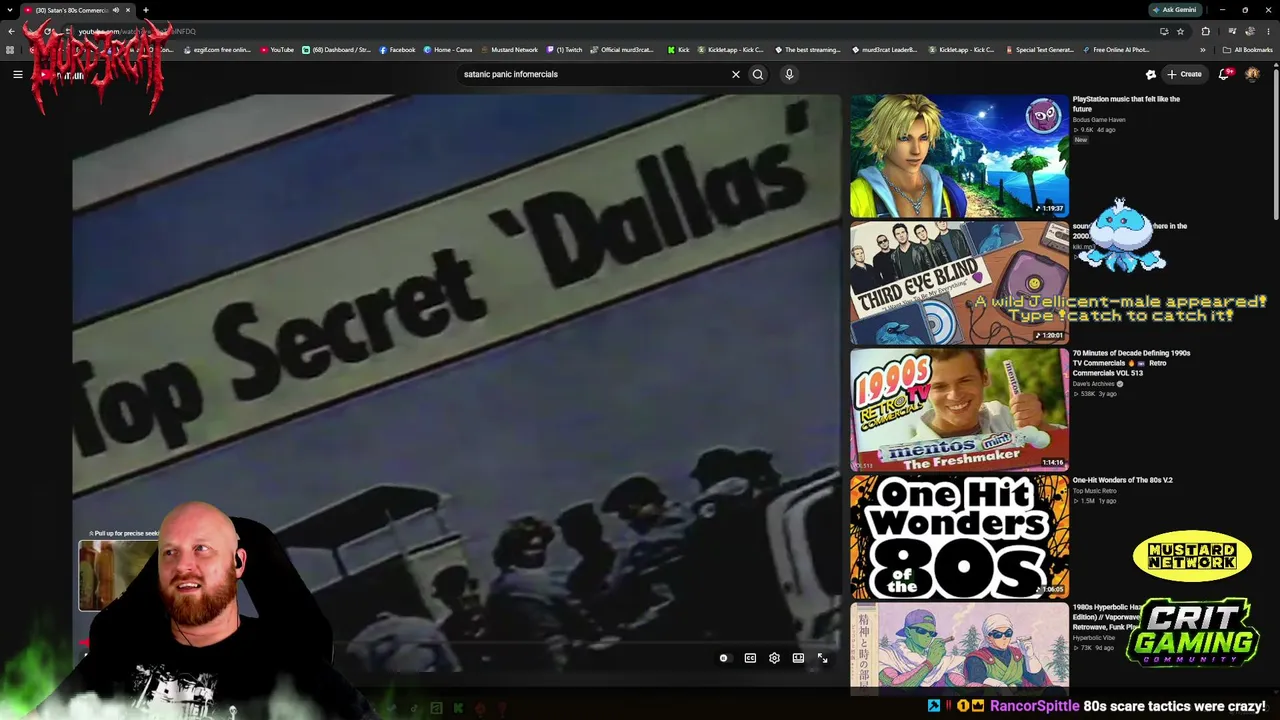Open the Third Eye Blind video thumbnail
This screenshot has height=720, width=1280.
point(959,283)
